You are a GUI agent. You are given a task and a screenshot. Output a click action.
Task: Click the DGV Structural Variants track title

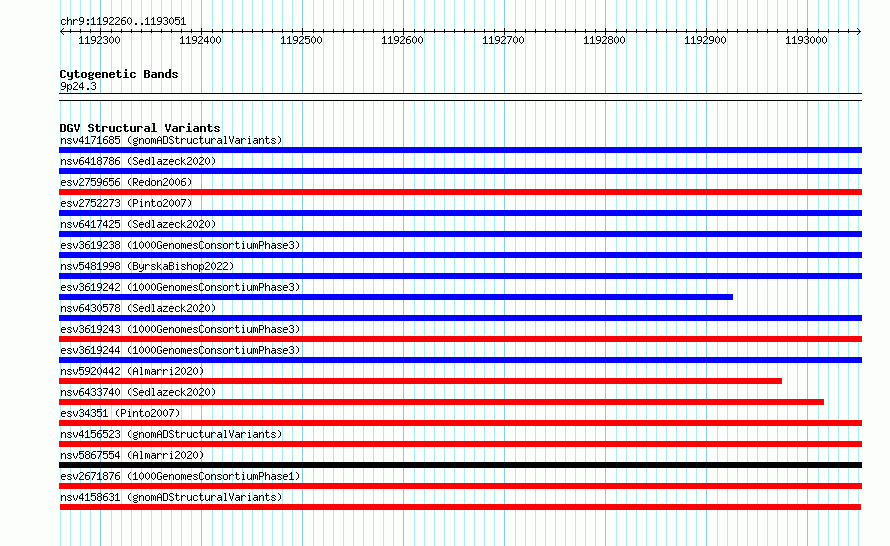[140, 128]
